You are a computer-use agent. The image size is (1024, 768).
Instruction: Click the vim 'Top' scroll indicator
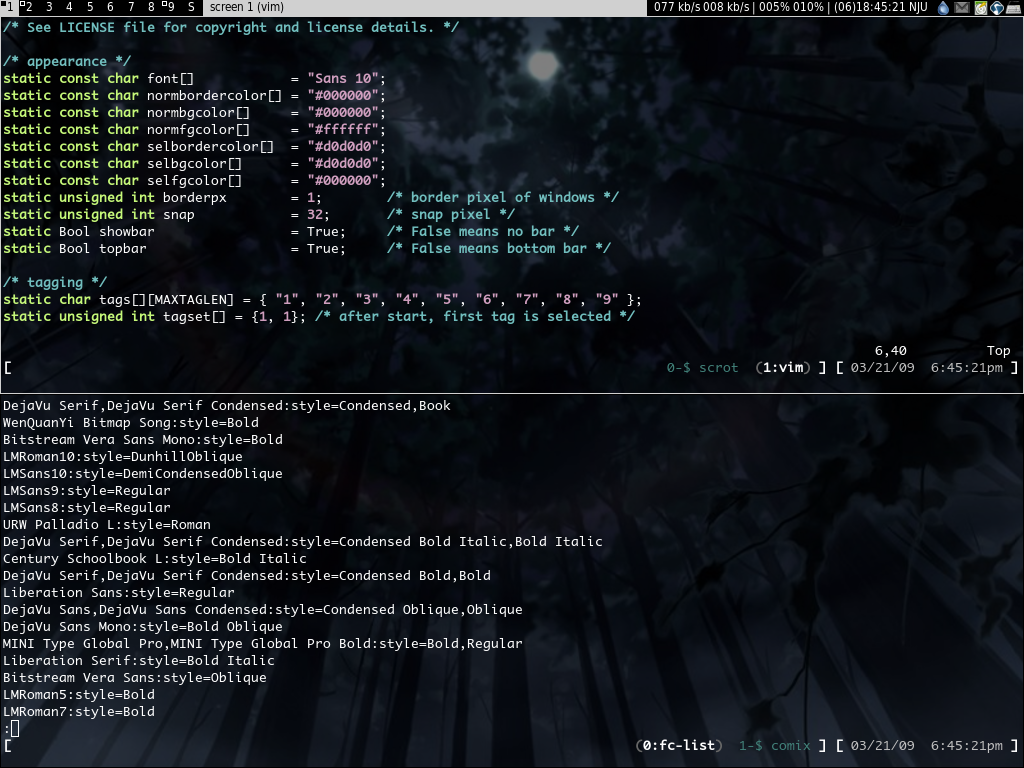tap(999, 351)
